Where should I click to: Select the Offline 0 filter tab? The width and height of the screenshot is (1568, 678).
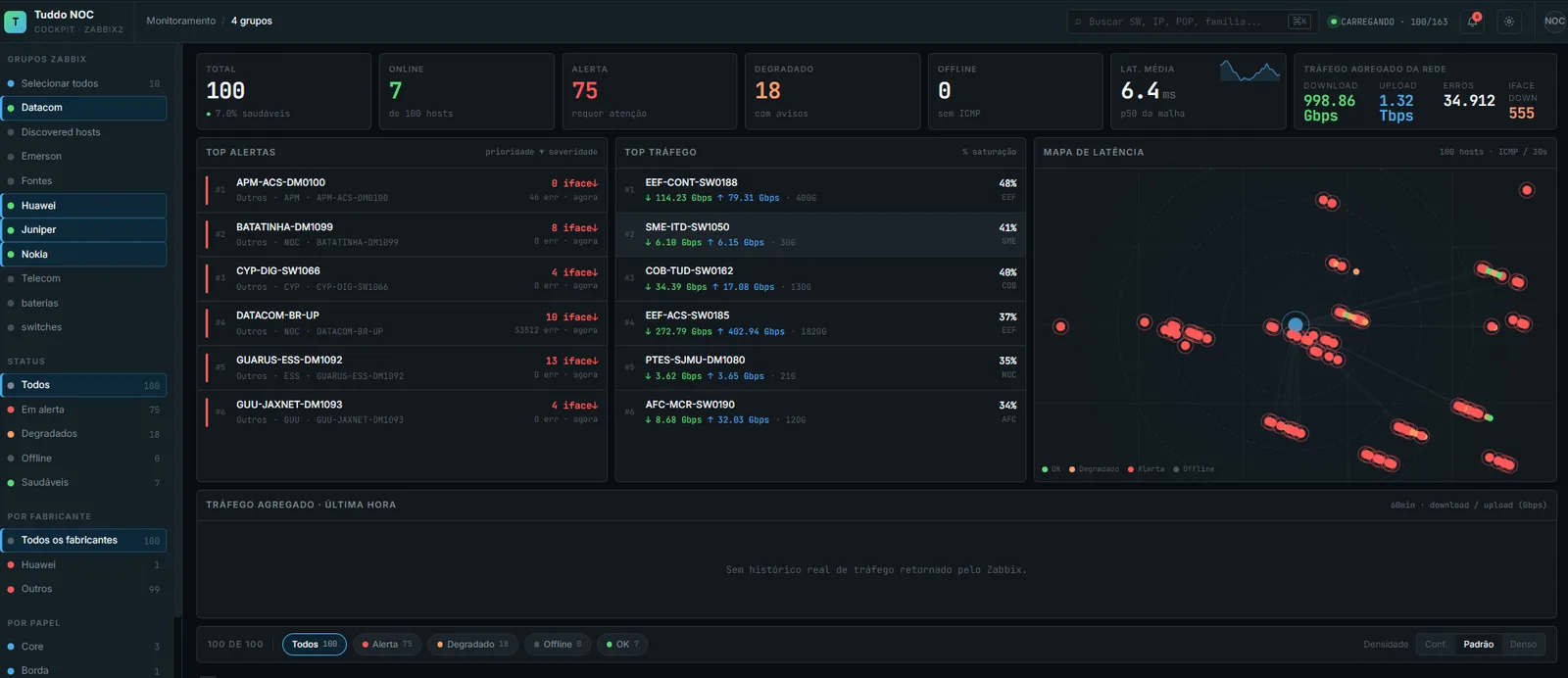click(x=558, y=644)
